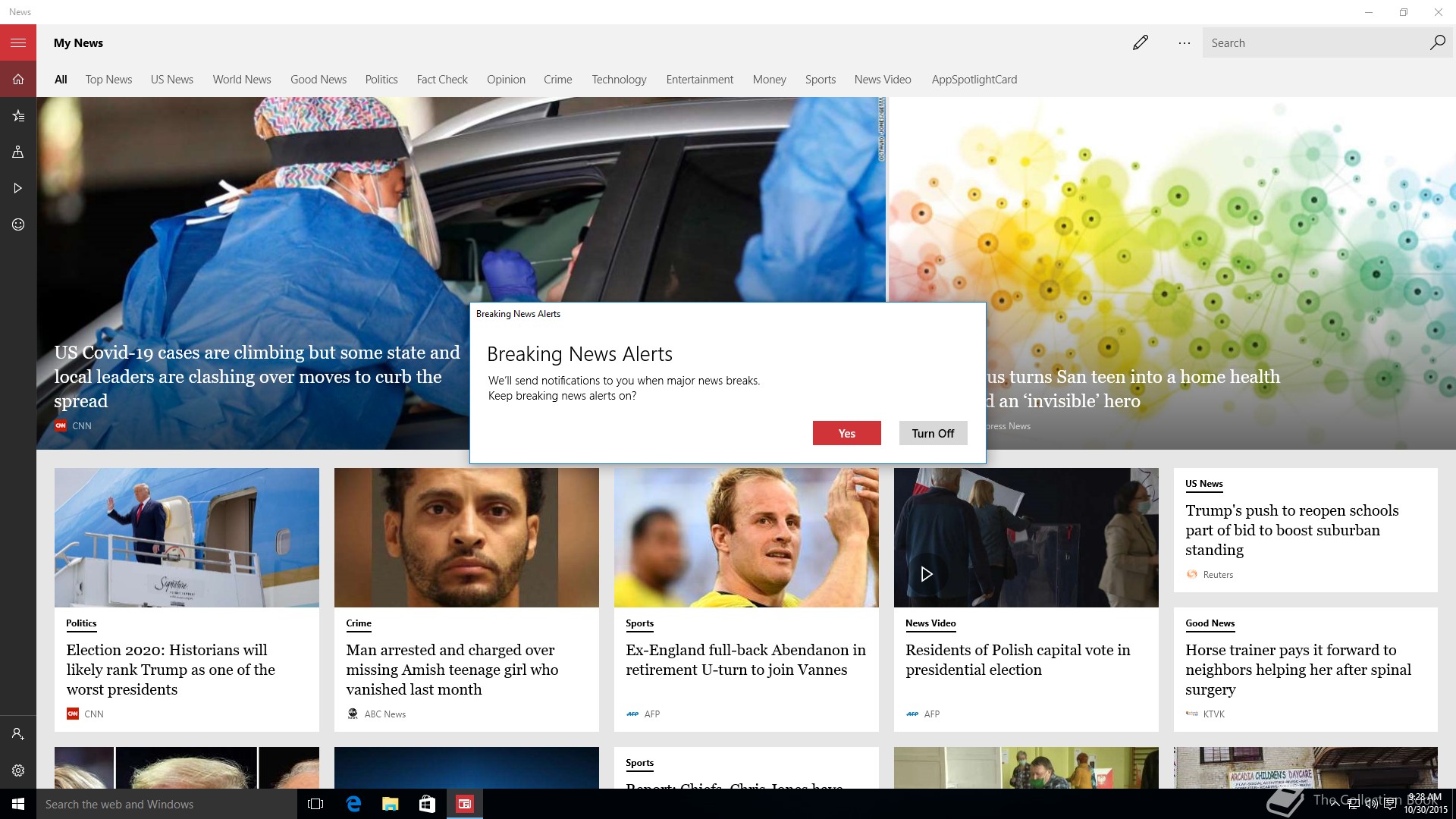Play the Polish election video

[x=926, y=574]
